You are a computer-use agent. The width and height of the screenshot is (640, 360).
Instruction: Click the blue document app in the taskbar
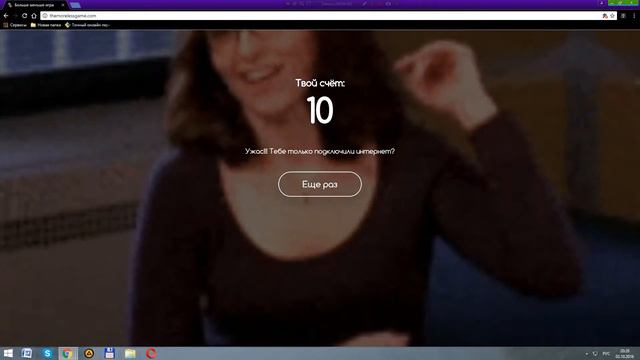27,353
